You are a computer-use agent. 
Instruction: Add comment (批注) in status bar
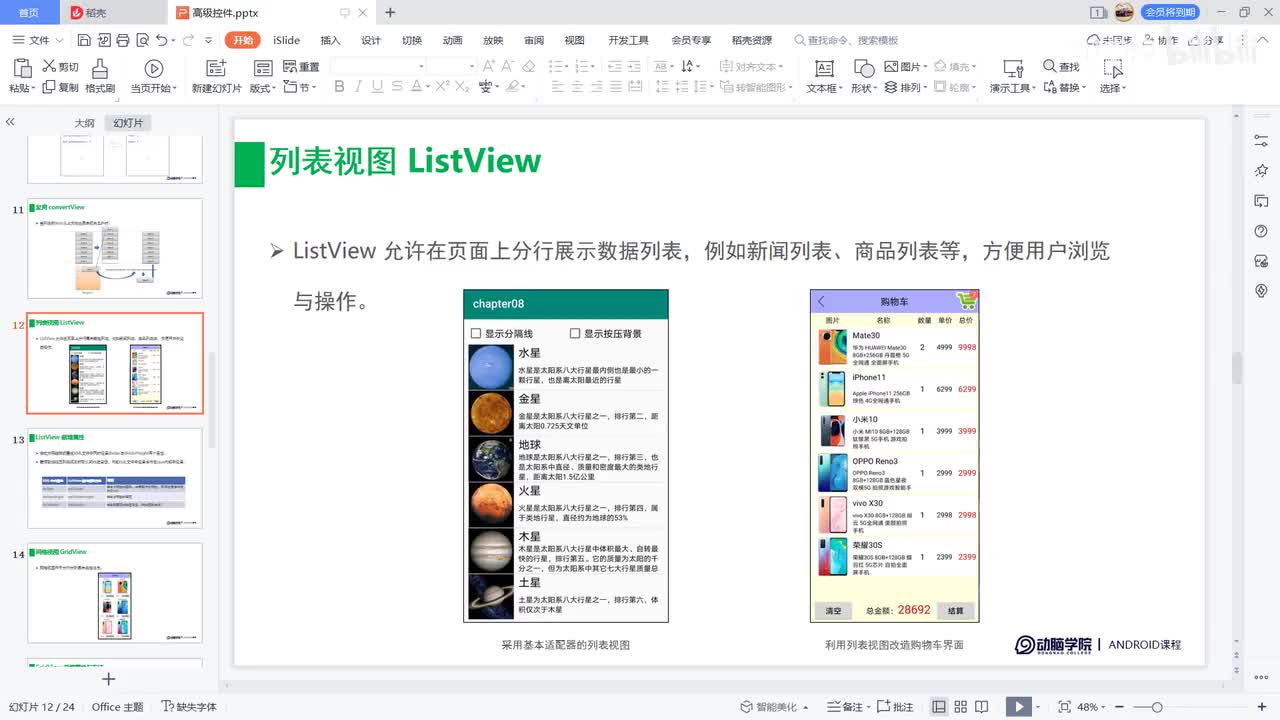(896, 707)
